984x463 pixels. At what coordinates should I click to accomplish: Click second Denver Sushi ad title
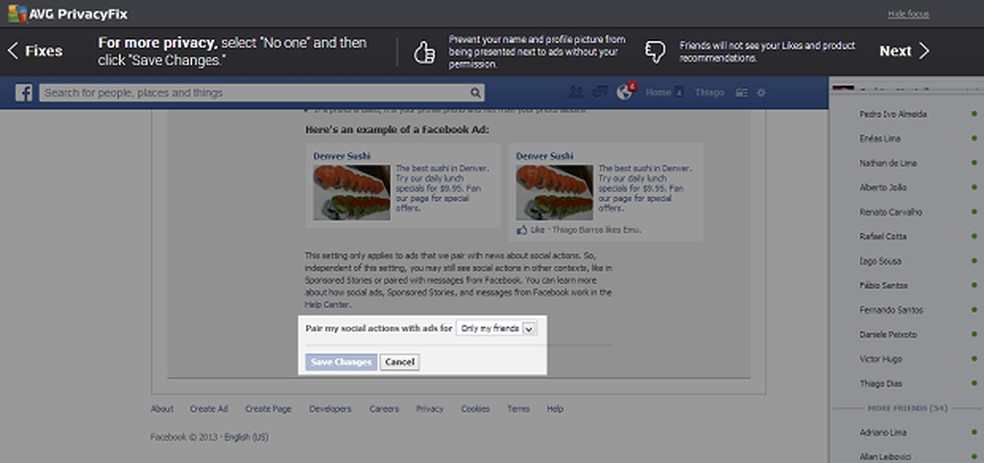544,156
